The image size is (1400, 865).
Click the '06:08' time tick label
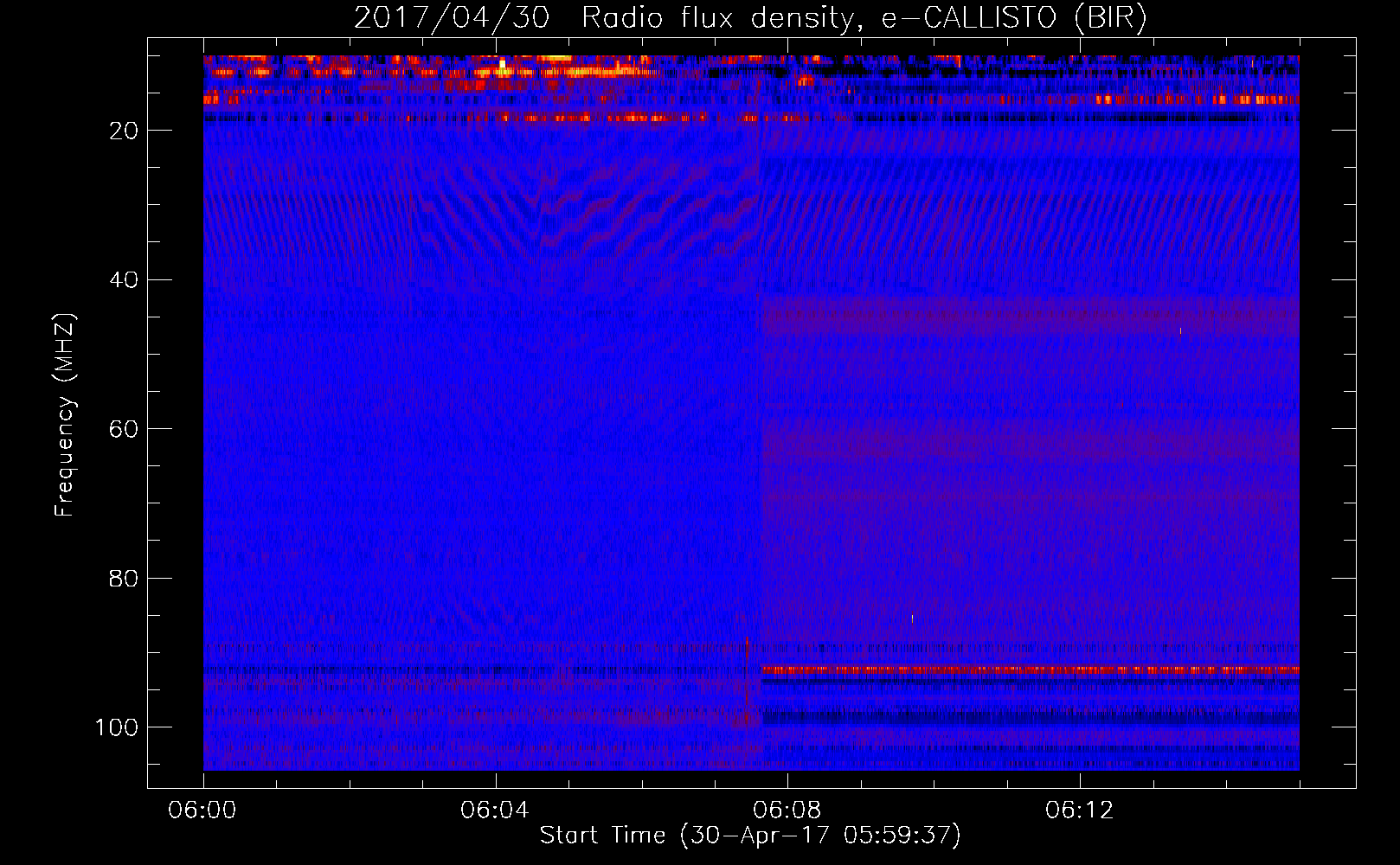(x=787, y=811)
